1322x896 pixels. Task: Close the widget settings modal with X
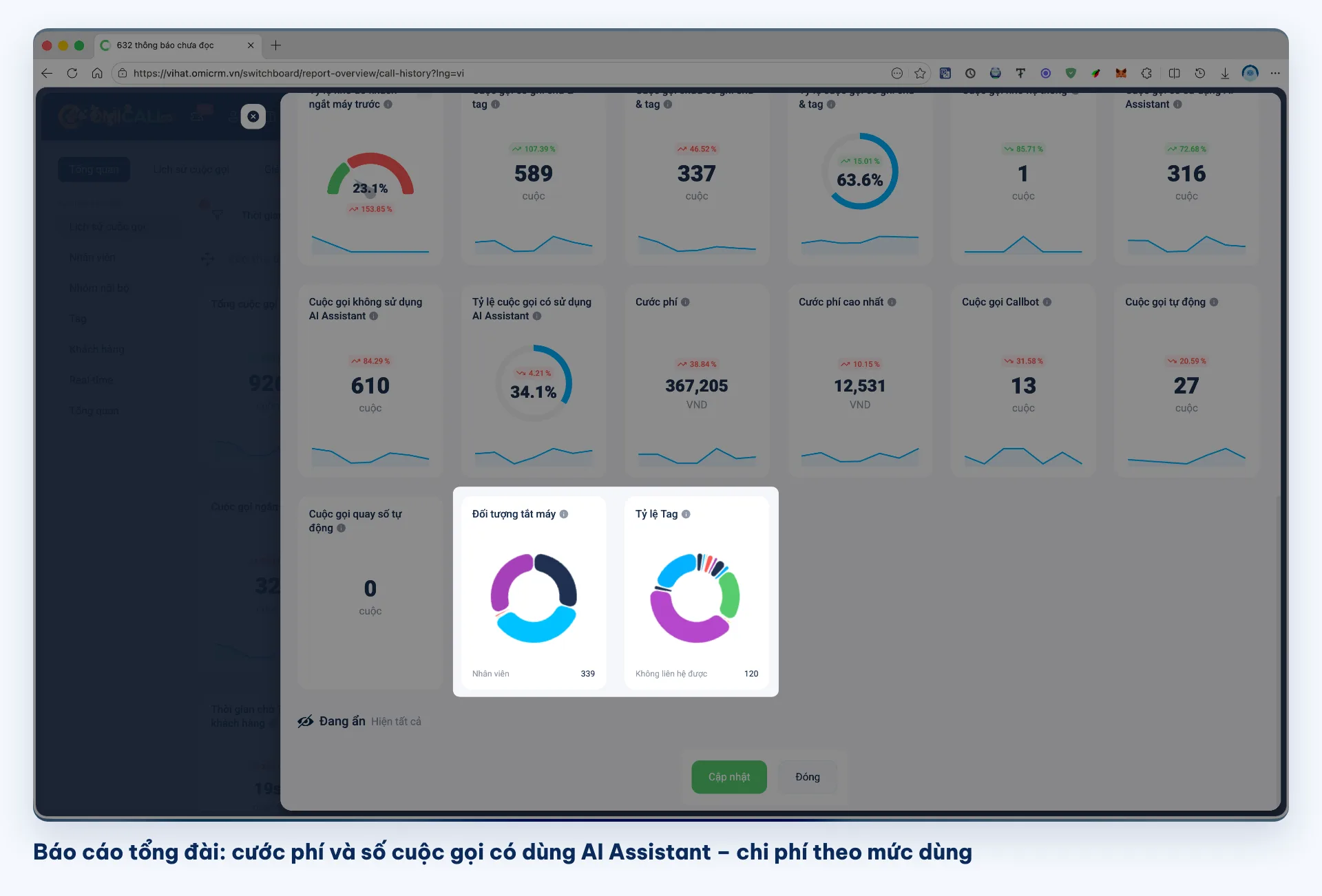[253, 116]
